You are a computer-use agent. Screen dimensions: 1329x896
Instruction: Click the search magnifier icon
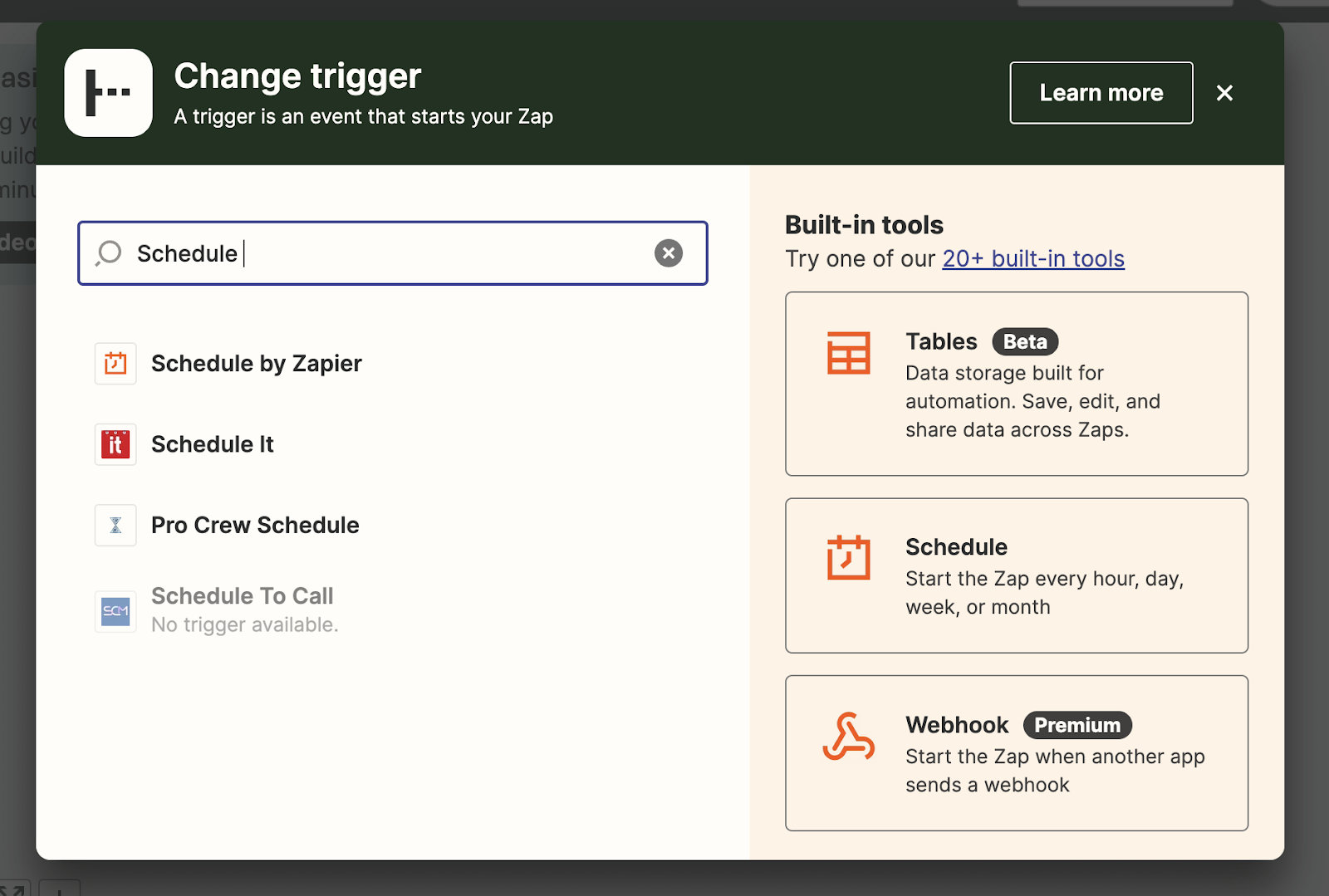tap(109, 253)
